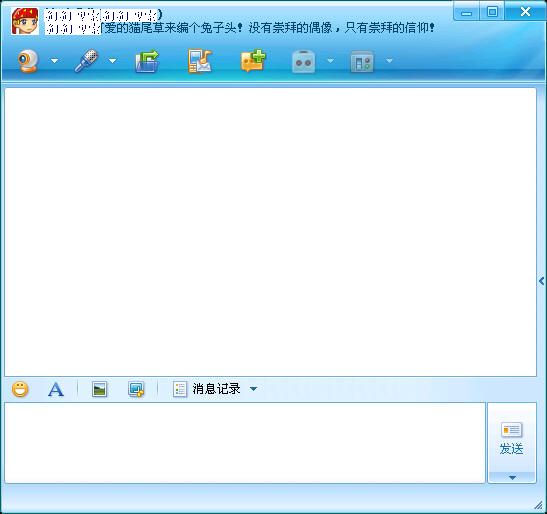
Task: Expand the applications dropdown arrow
Action: 389,61
